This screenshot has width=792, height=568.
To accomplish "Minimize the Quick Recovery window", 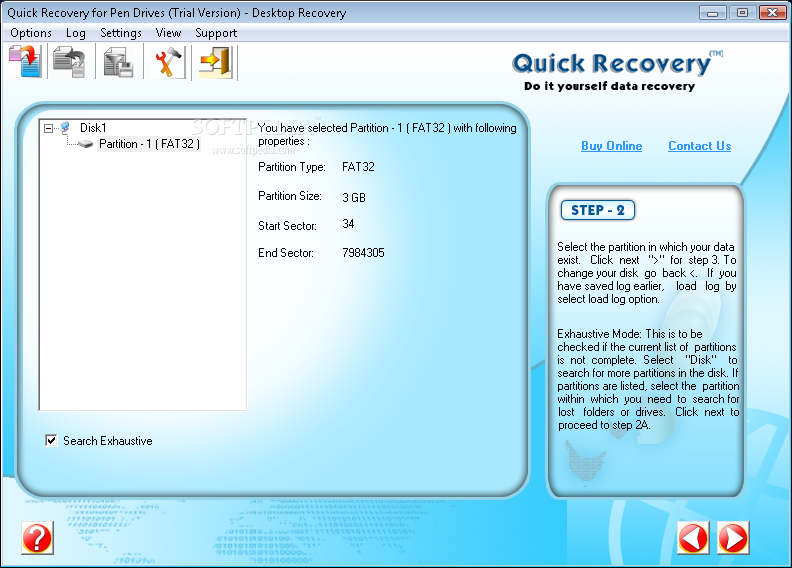I will (x=713, y=13).
